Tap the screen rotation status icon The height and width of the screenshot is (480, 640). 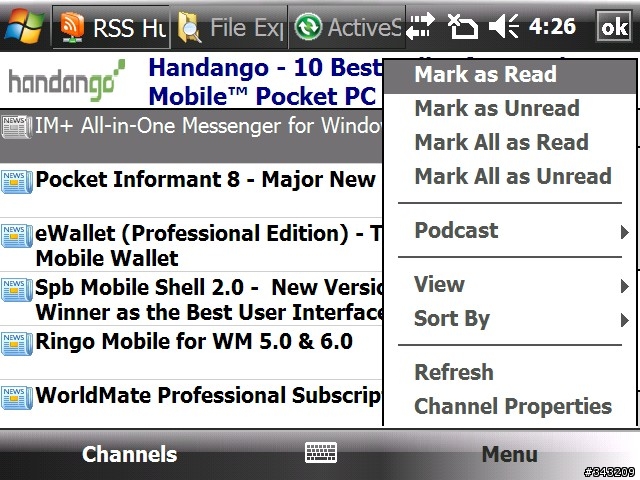(x=462, y=26)
